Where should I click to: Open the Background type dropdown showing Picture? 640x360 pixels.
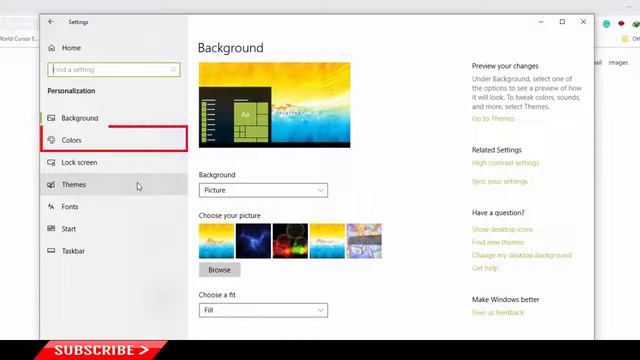263,190
